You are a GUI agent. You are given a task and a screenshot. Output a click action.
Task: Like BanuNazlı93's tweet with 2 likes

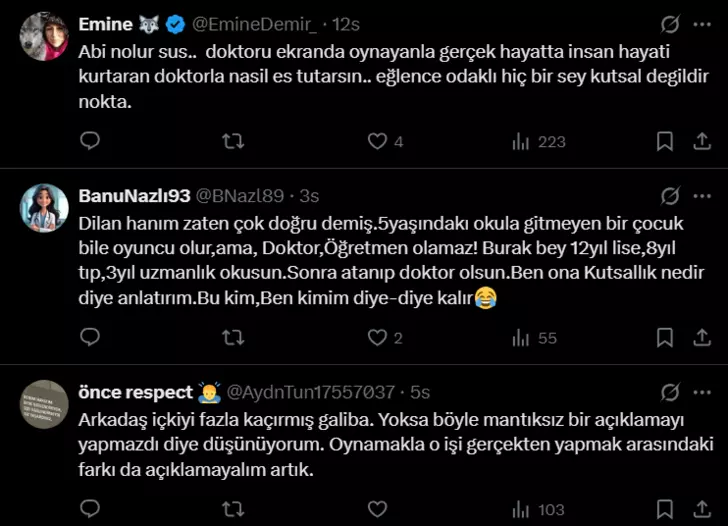pos(377,339)
